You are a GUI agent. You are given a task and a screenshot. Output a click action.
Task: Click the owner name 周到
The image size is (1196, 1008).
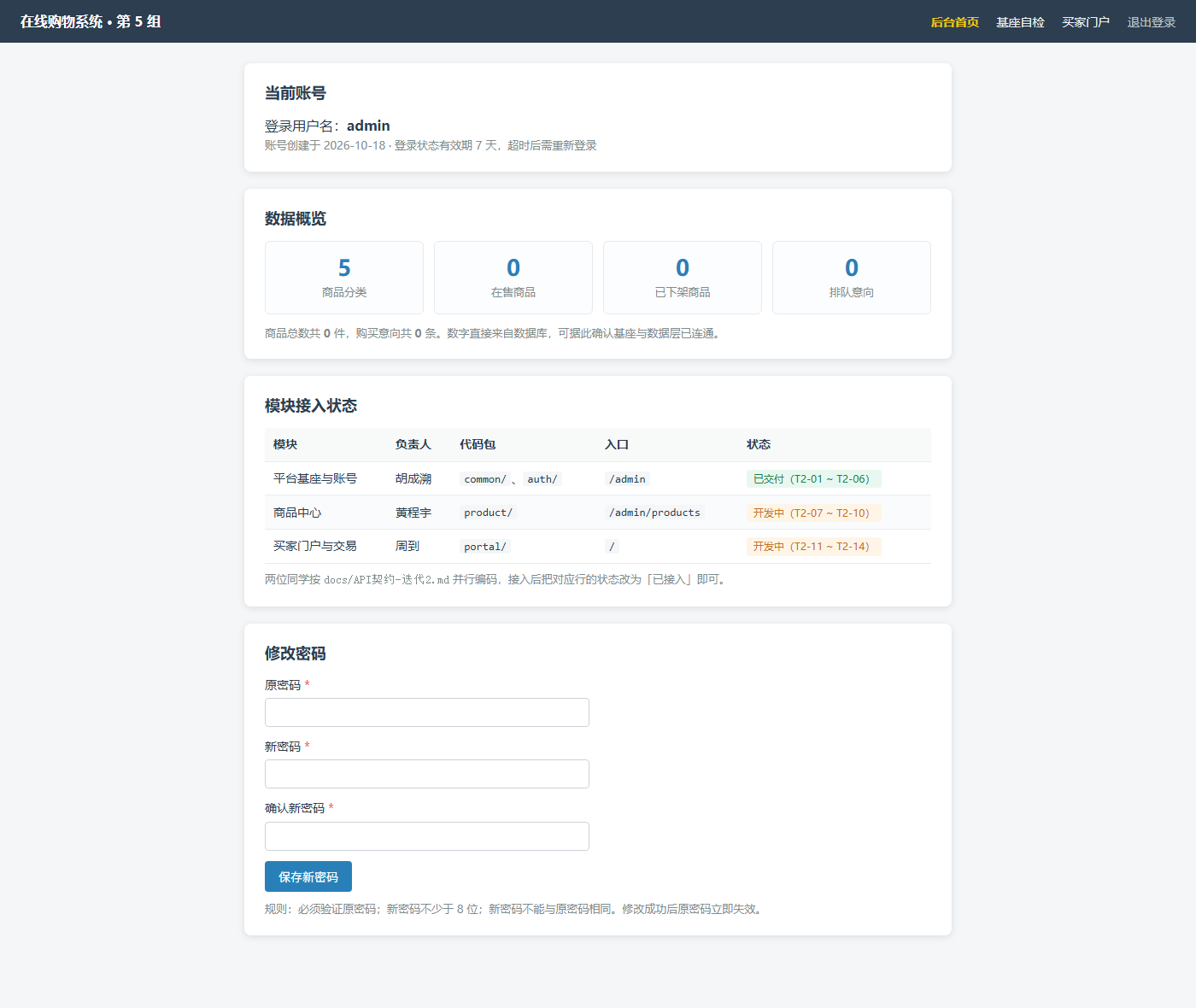[407, 546]
